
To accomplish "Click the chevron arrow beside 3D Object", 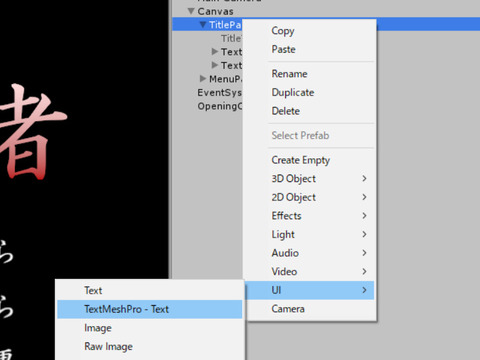I will pyautogui.click(x=364, y=179).
